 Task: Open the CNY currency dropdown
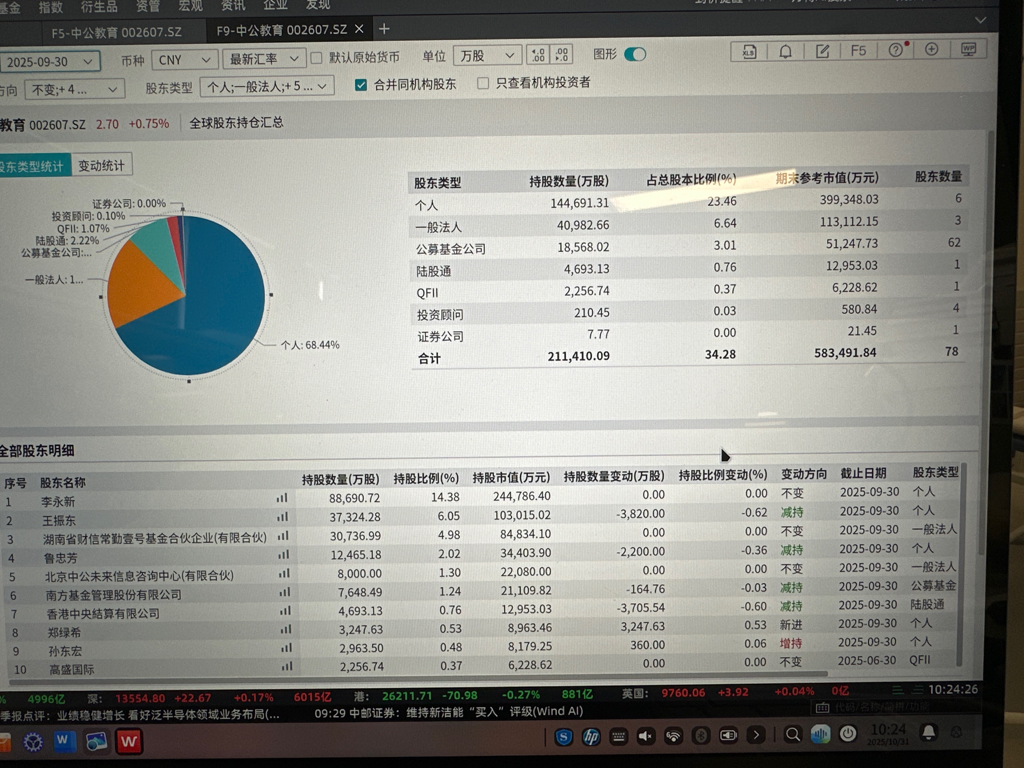185,59
